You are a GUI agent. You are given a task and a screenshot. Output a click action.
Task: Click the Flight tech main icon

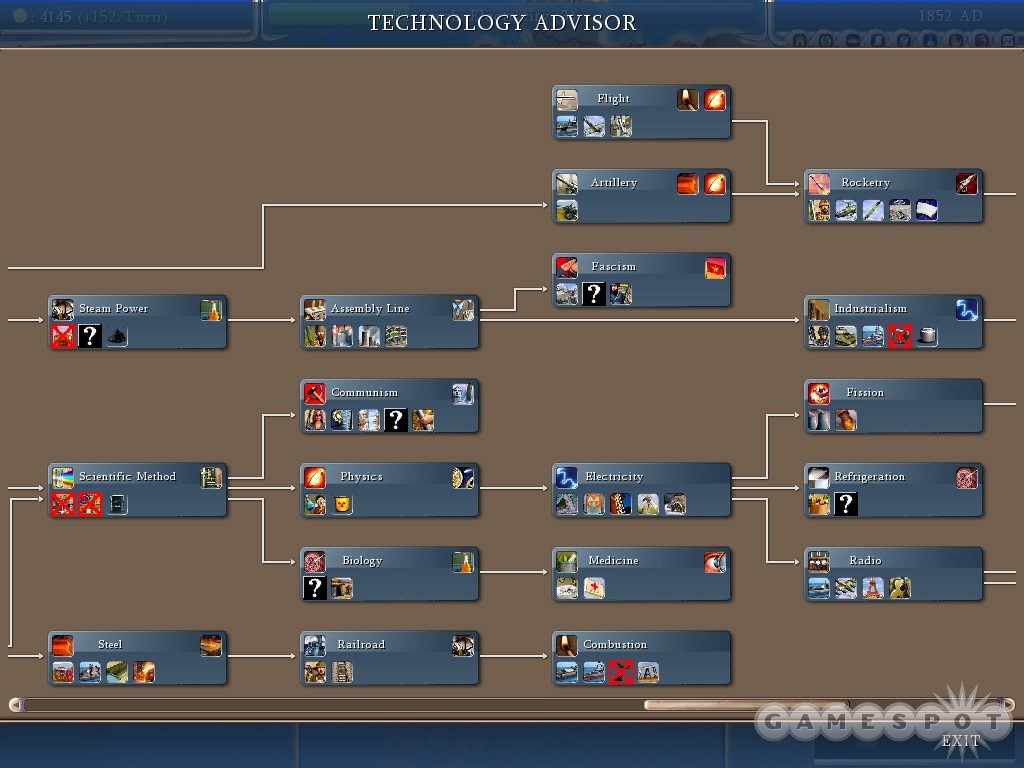(x=567, y=100)
